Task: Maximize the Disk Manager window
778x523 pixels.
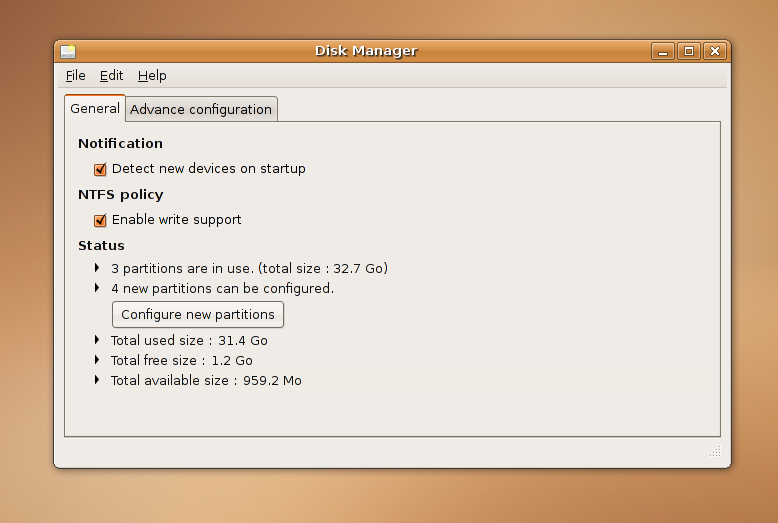Action: tap(689, 51)
